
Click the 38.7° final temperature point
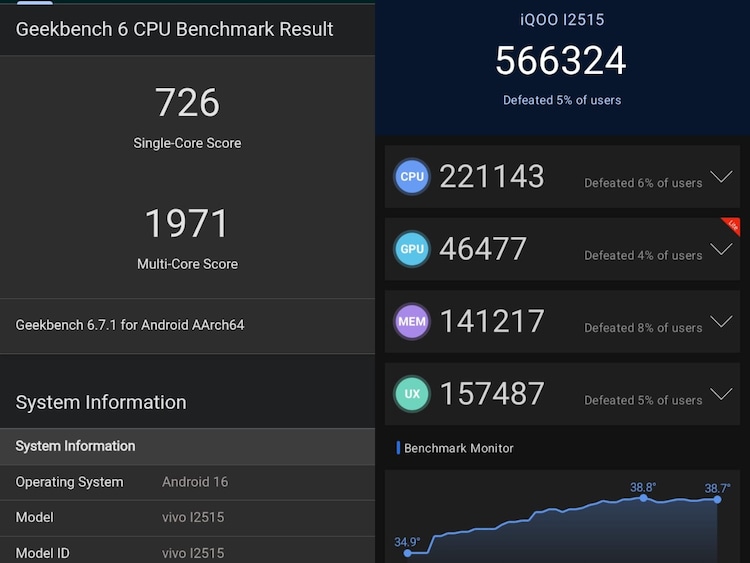click(717, 499)
